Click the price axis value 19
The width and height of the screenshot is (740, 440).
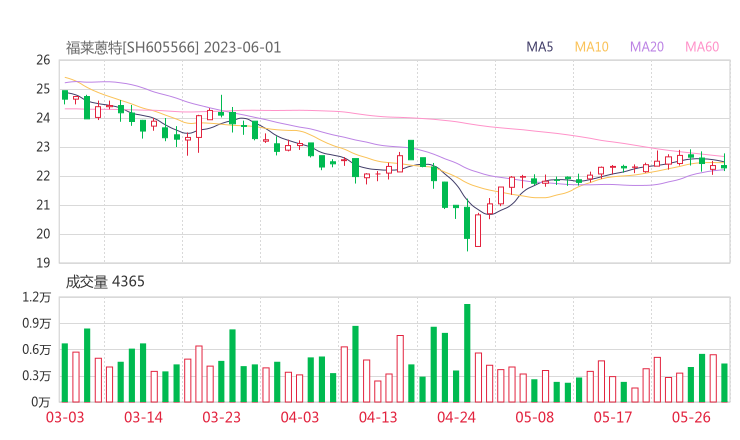43,263
